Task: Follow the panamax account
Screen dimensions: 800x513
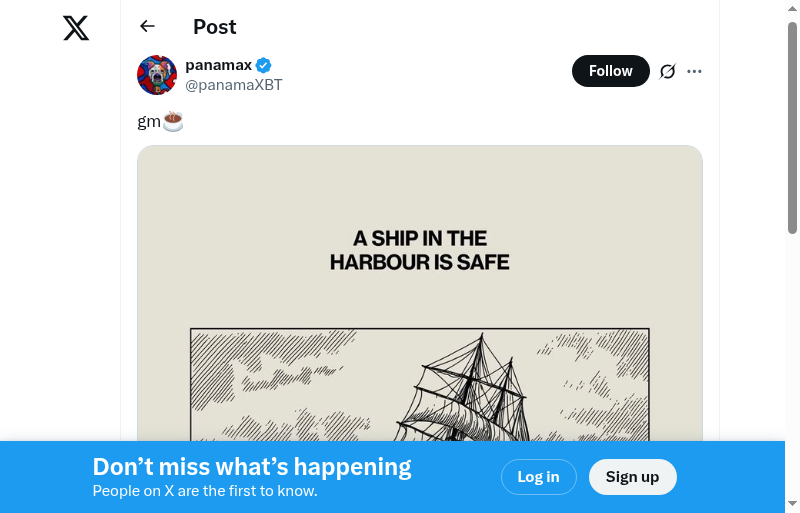Action: coord(610,71)
